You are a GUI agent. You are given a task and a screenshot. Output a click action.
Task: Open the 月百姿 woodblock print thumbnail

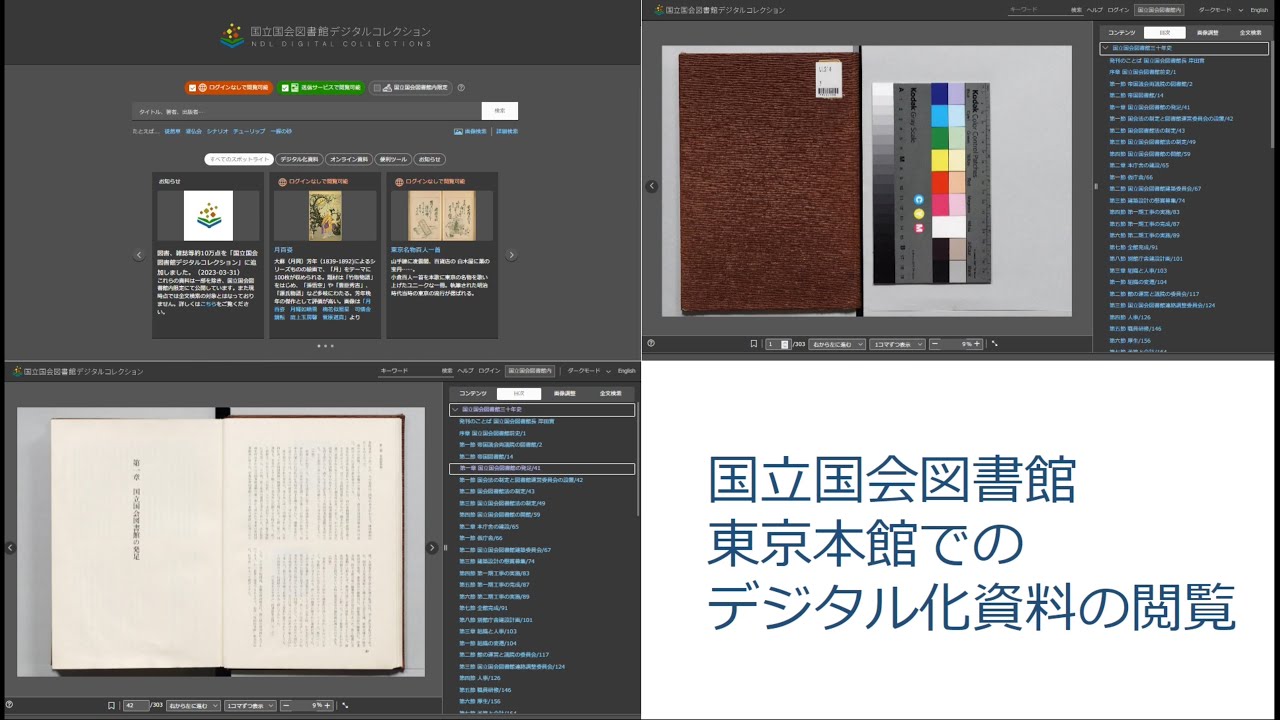[x=325, y=216]
